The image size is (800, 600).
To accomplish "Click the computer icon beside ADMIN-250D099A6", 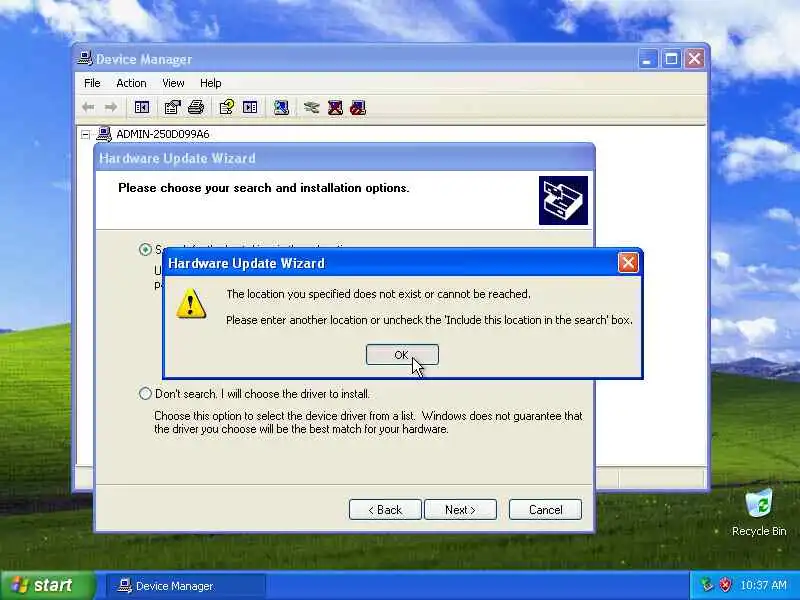I will (104, 134).
